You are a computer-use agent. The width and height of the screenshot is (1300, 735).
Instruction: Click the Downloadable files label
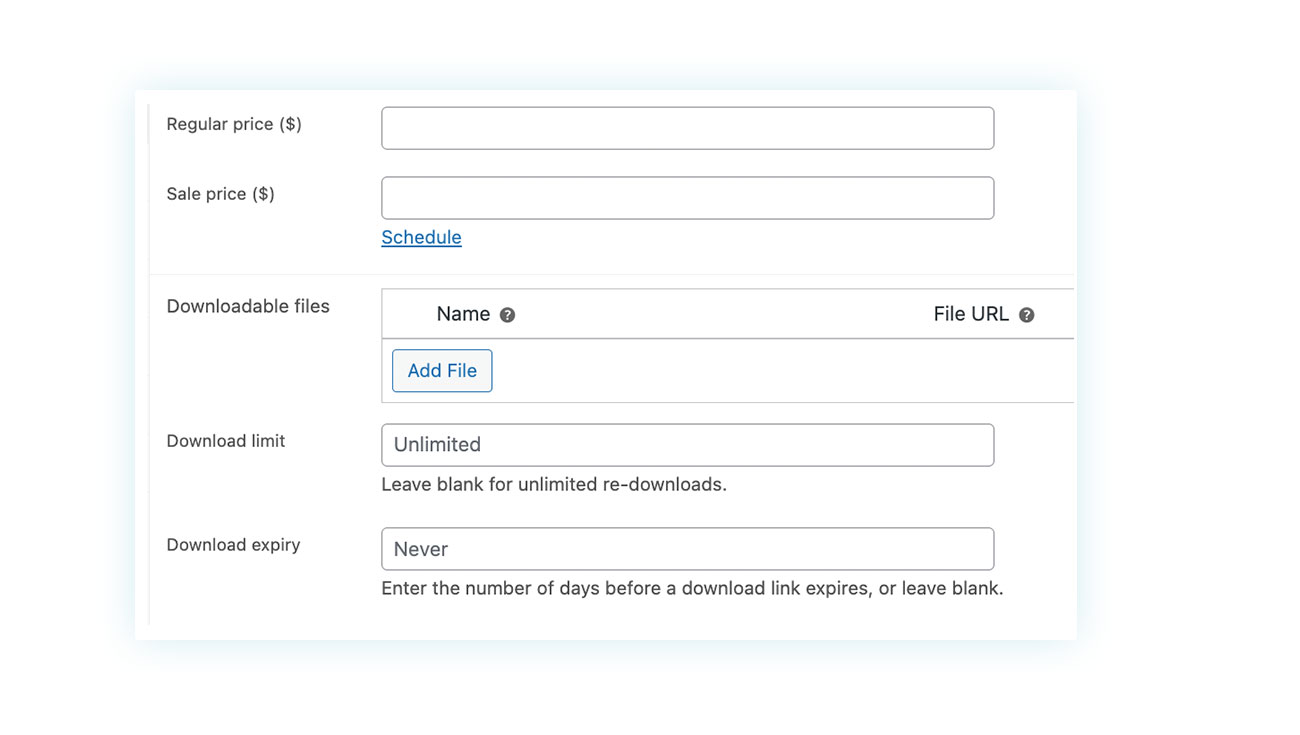pyautogui.click(x=248, y=306)
